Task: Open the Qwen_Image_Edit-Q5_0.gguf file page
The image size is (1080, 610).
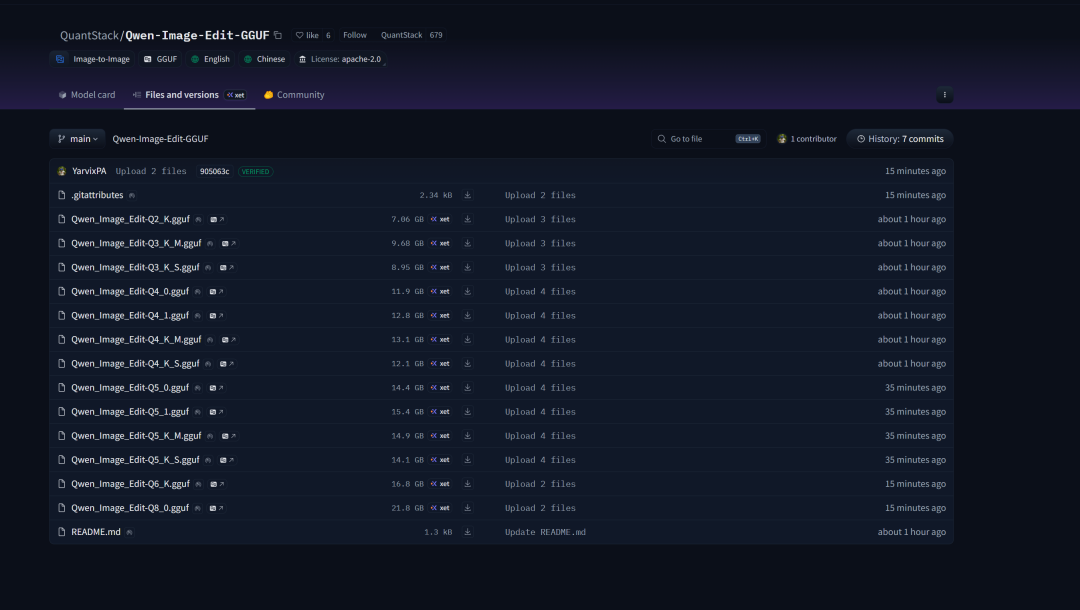Action: point(129,388)
